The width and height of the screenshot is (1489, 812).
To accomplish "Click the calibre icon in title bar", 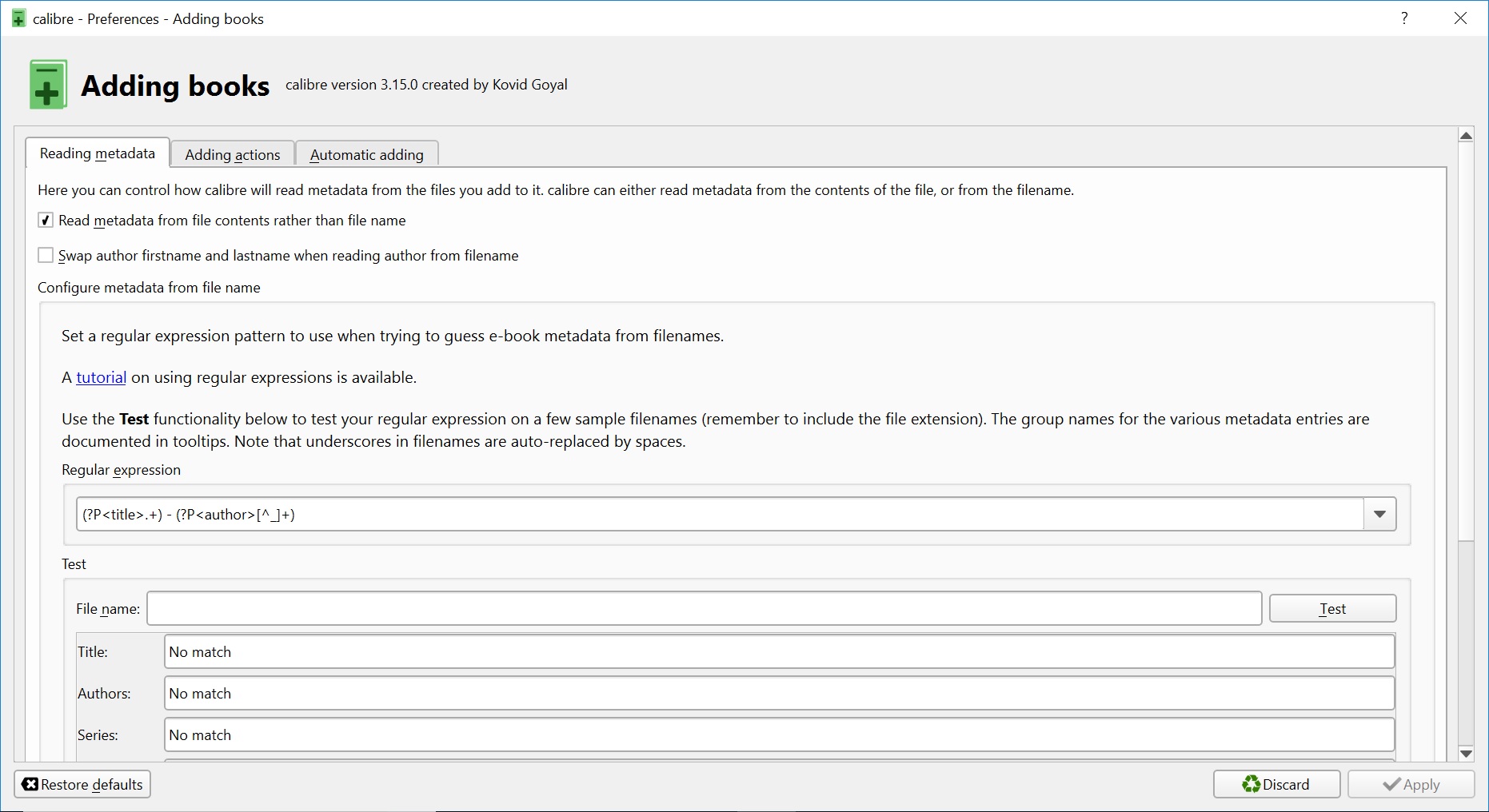I will point(19,18).
